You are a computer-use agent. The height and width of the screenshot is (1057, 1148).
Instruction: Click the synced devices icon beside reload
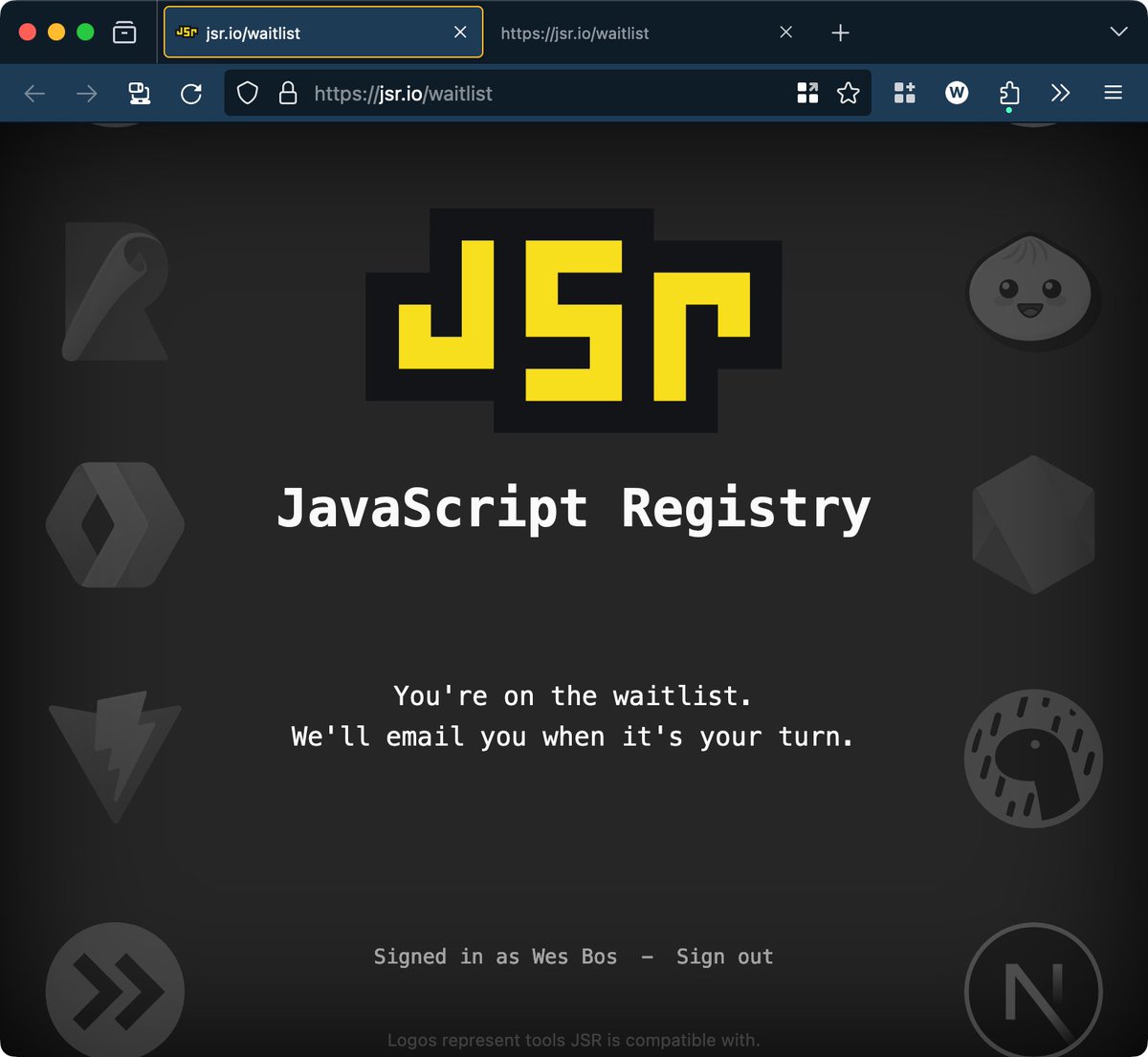click(x=140, y=93)
